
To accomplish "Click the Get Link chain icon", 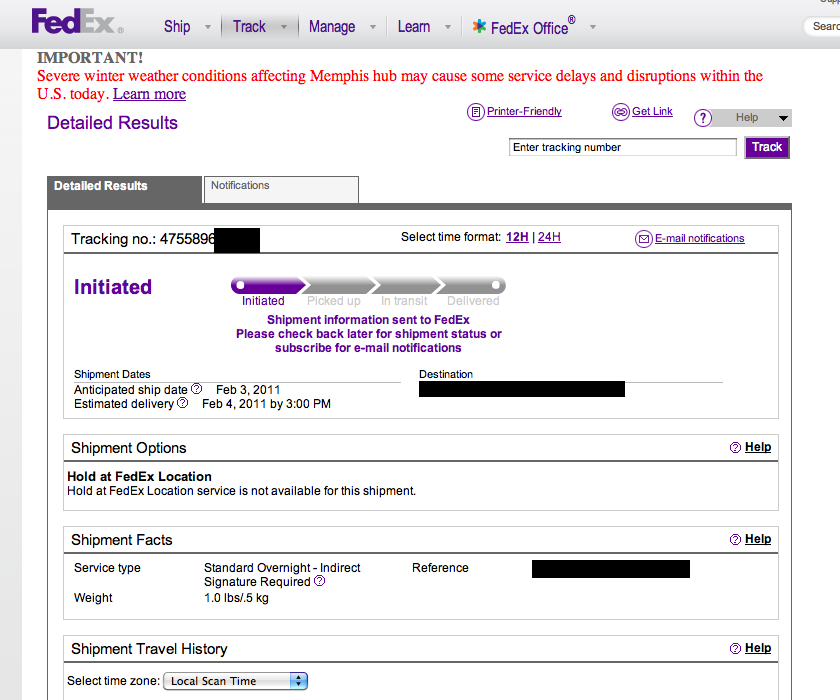I will 620,112.
